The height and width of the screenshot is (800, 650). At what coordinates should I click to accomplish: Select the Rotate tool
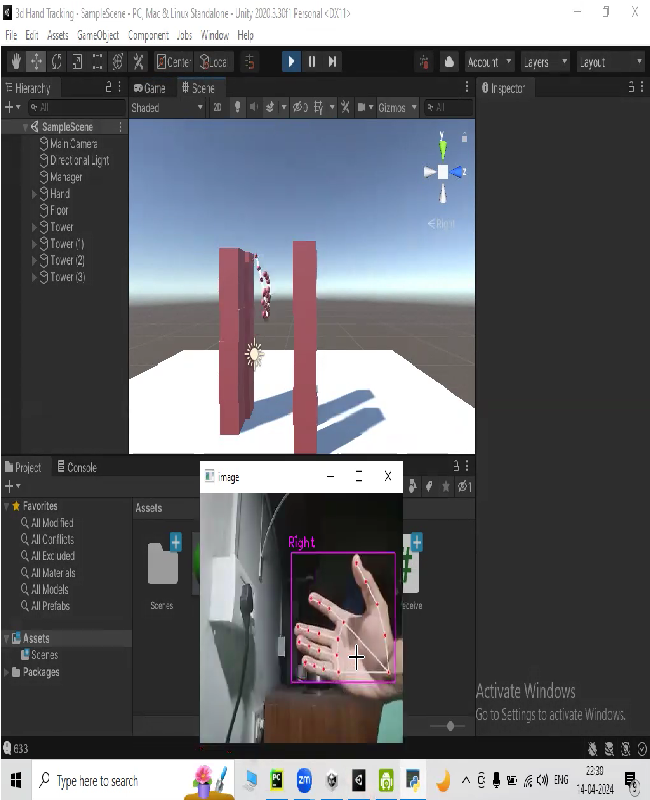click(57, 62)
